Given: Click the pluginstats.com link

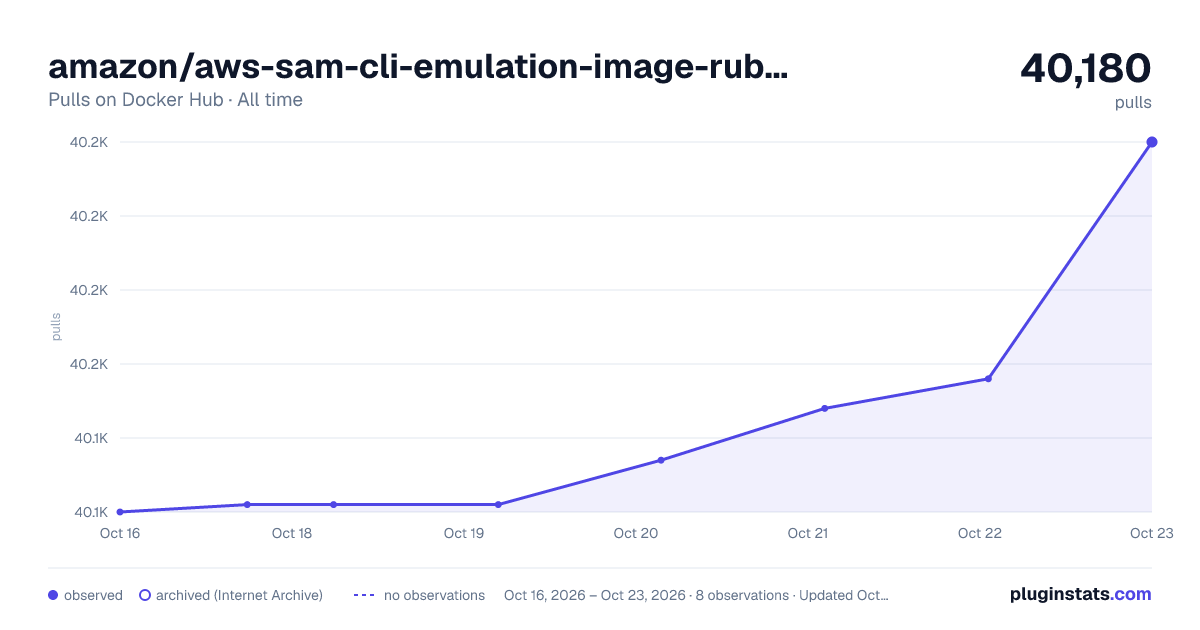Looking at the screenshot, I should [1080, 594].
